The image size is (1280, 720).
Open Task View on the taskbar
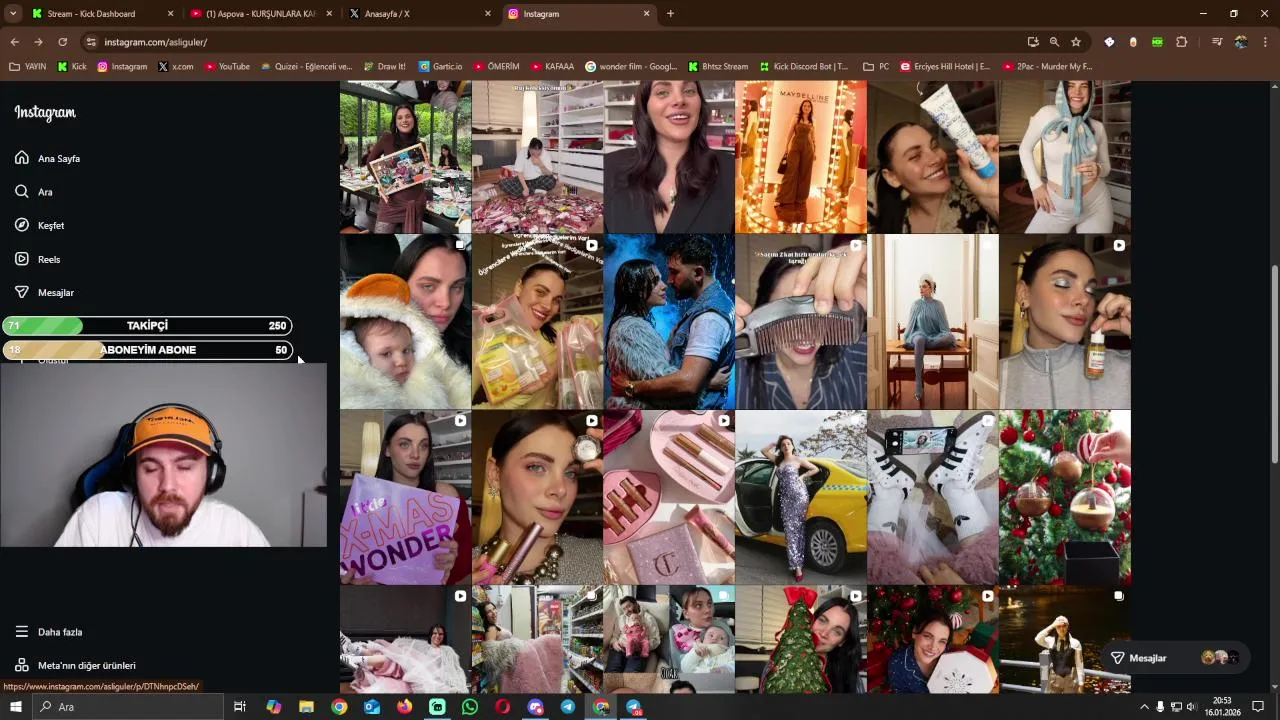[240, 707]
